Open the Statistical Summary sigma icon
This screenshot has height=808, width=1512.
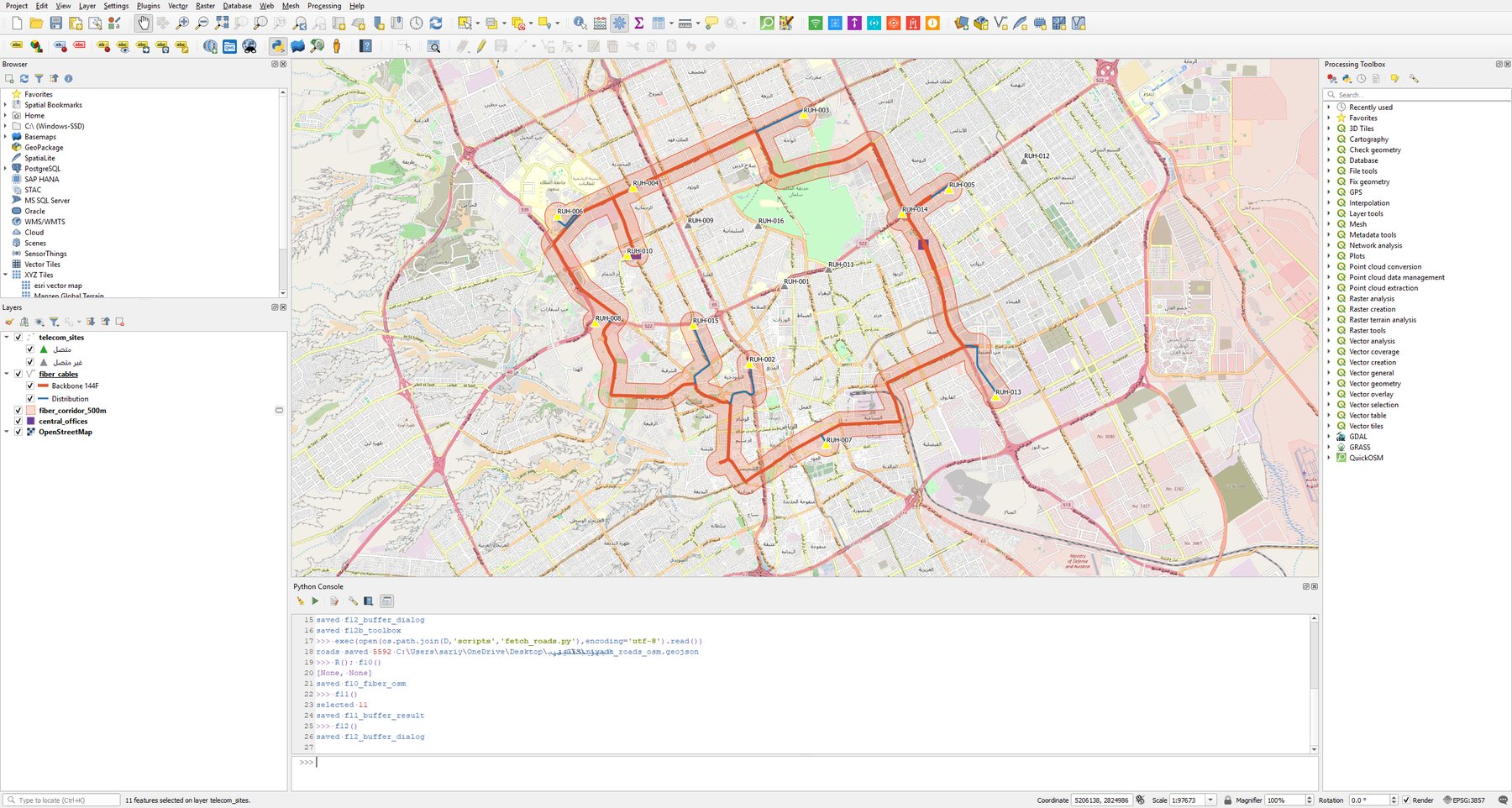click(639, 24)
